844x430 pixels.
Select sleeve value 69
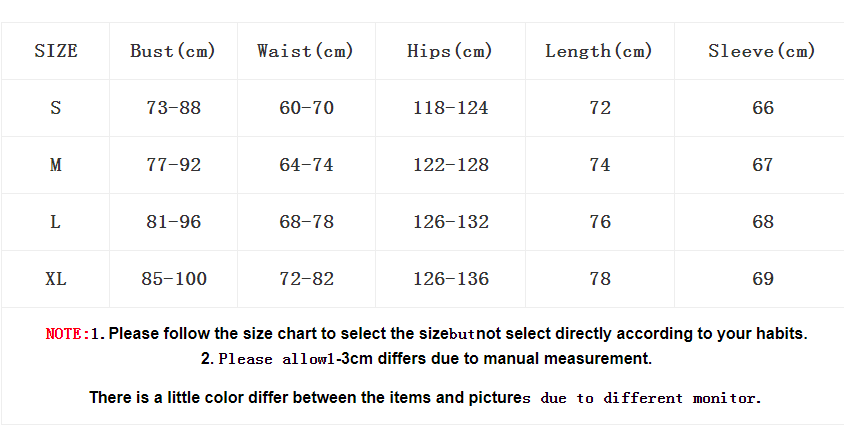point(763,279)
